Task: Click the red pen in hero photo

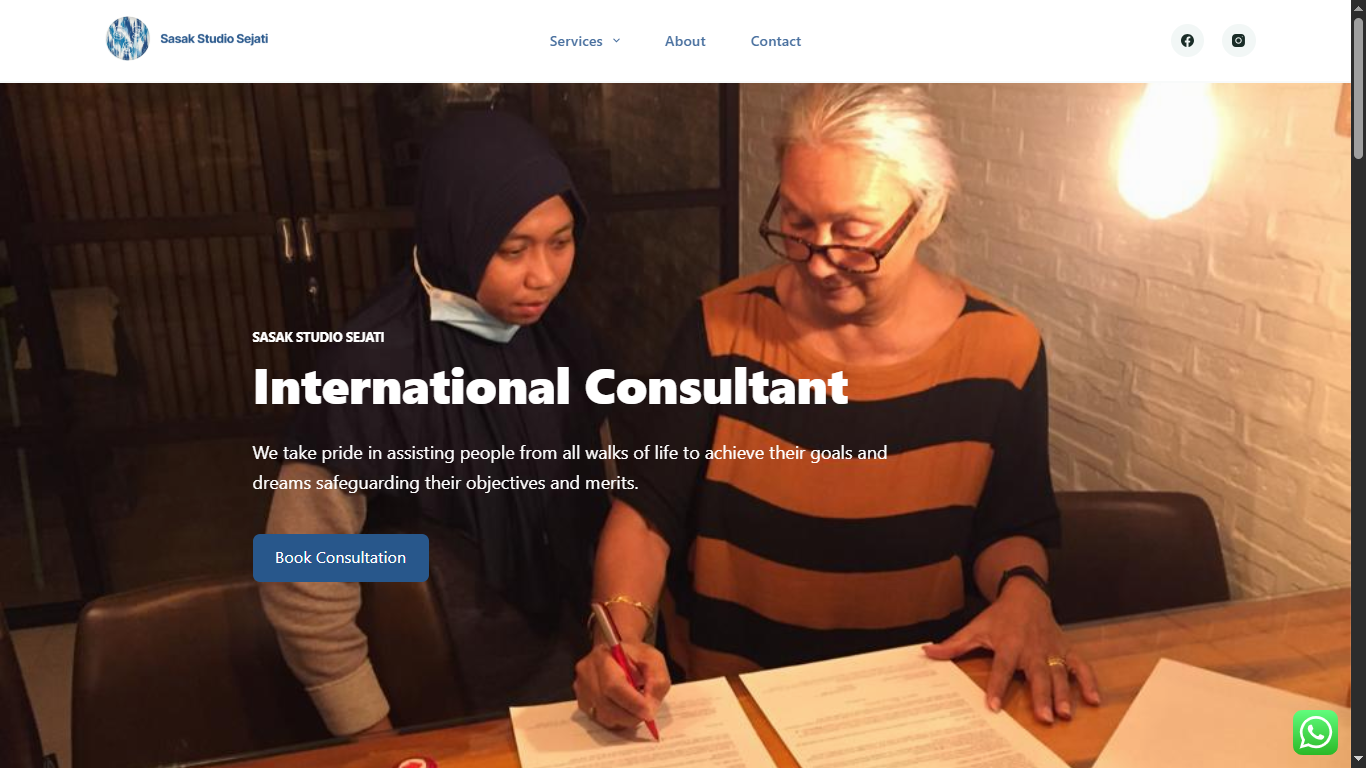Action: click(625, 672)
